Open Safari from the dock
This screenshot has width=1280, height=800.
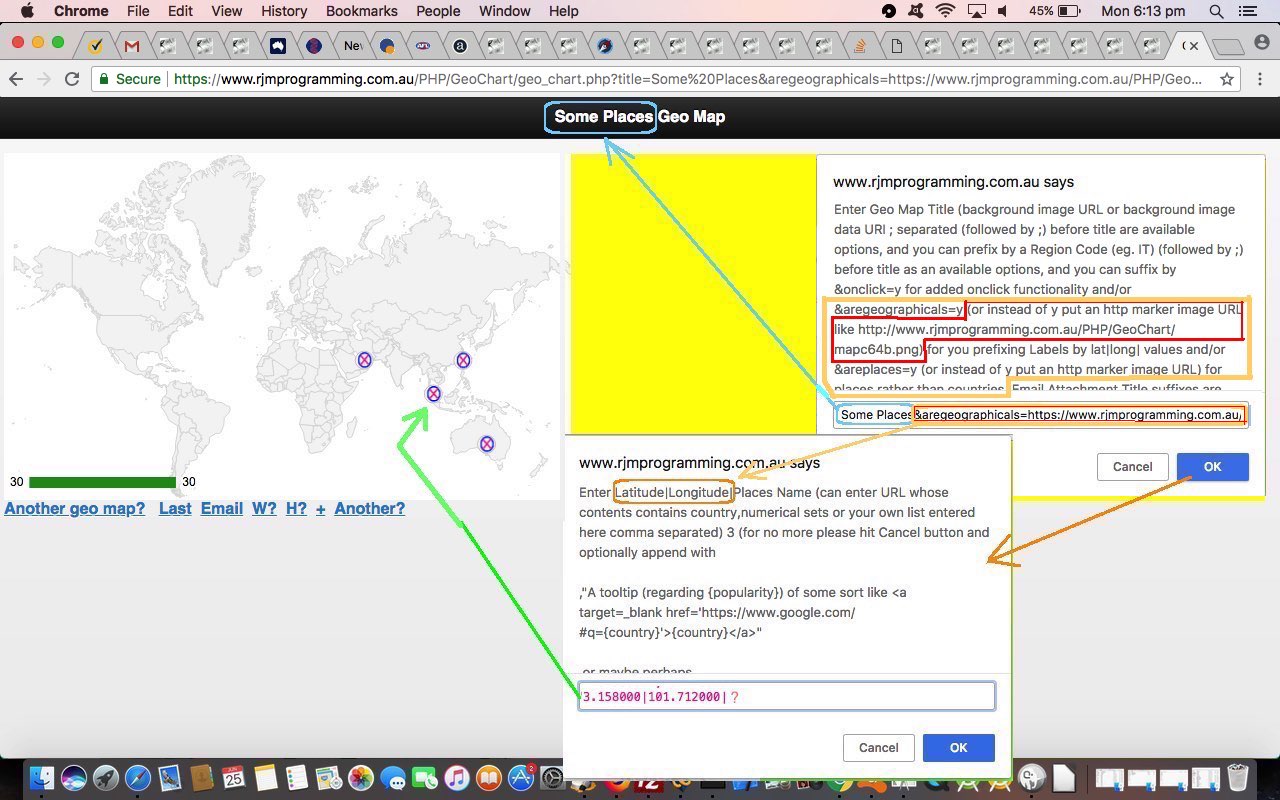138,778
